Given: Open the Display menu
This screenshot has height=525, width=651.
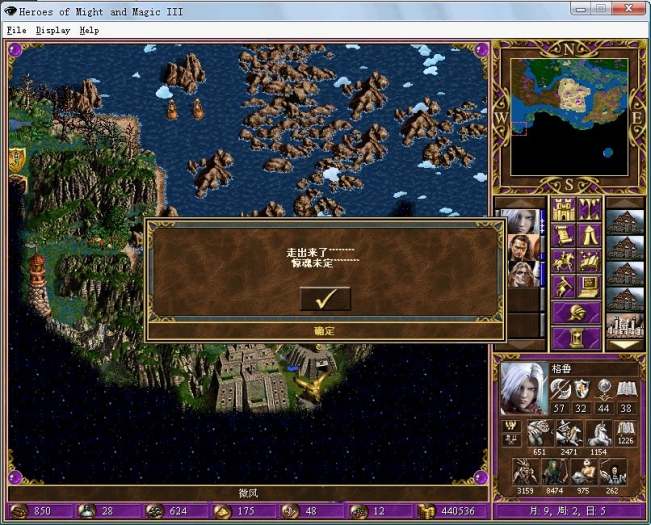Looking at the screenshot, I should pyautogui.click(x=53, y=30).
